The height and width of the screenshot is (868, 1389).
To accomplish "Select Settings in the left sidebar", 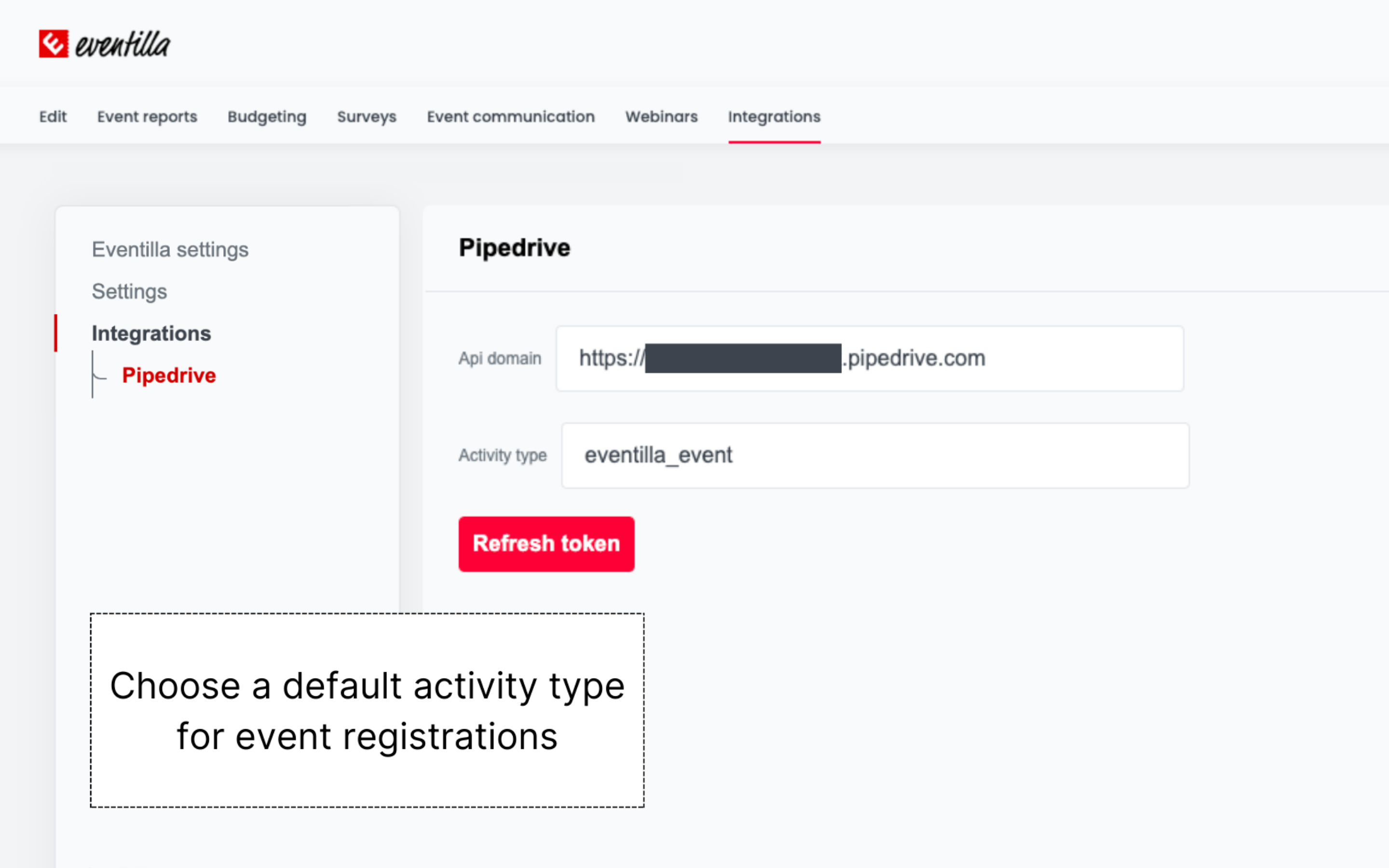I will (129, 292).
